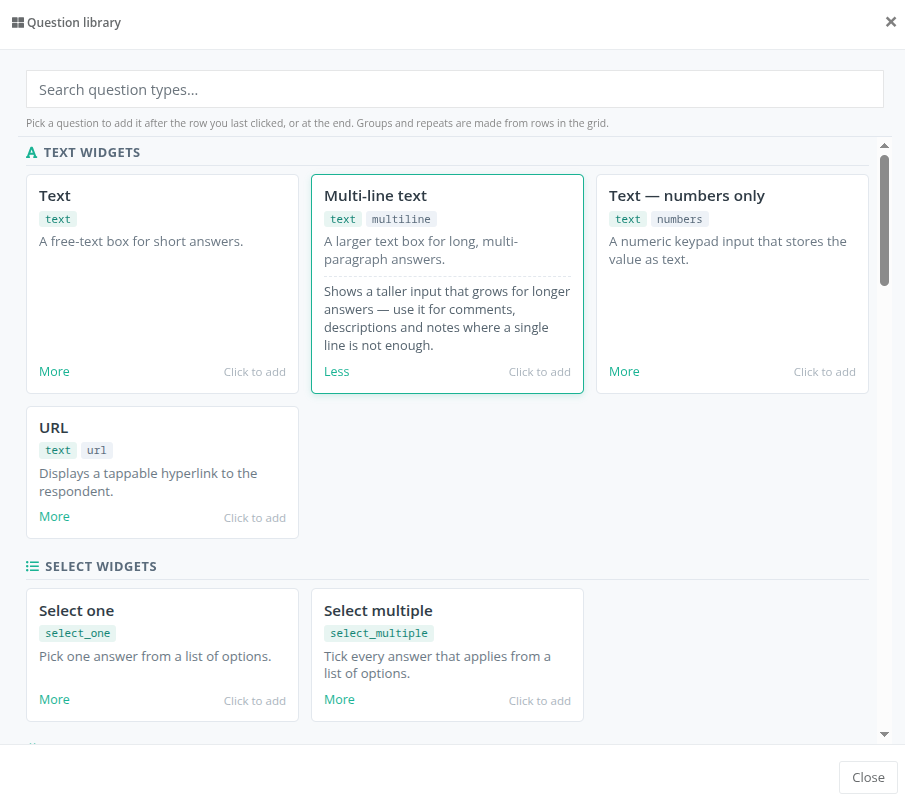This screenshot has height=803, width=905.
Task: Click the vertical scrollbar thumb
Action: coord(884,220)
